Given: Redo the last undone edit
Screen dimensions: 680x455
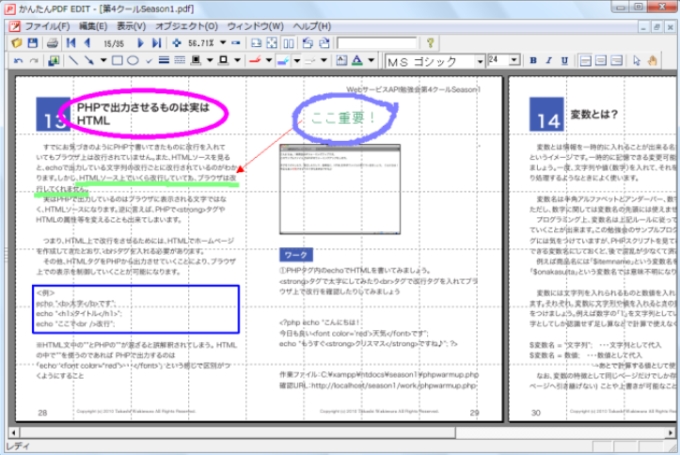Looking at the screenshot, I should coord(34,61).
